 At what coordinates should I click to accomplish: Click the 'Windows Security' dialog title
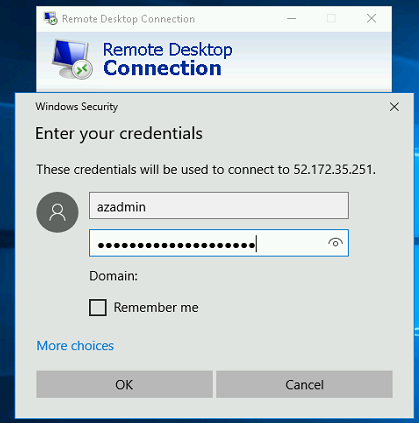[77, 107]
